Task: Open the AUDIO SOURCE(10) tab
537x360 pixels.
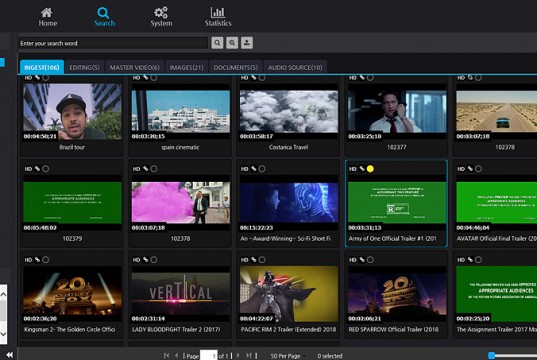Action: point(295,67)
